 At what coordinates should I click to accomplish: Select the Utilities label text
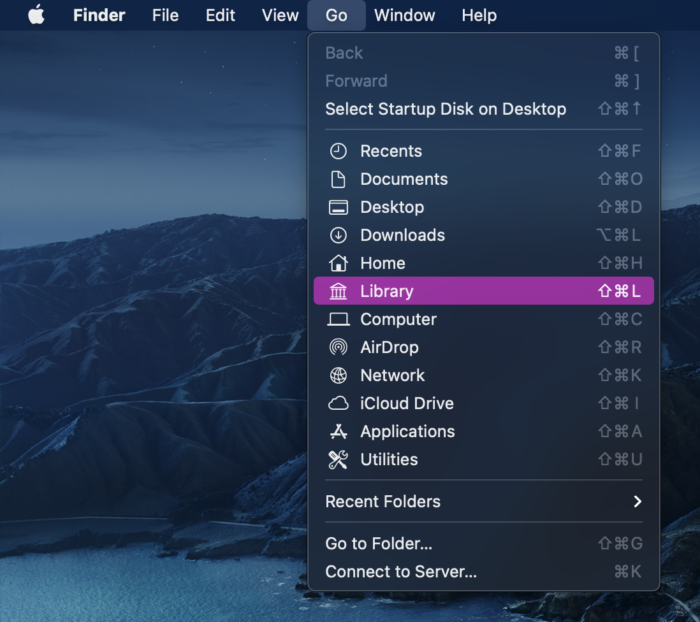389,459
